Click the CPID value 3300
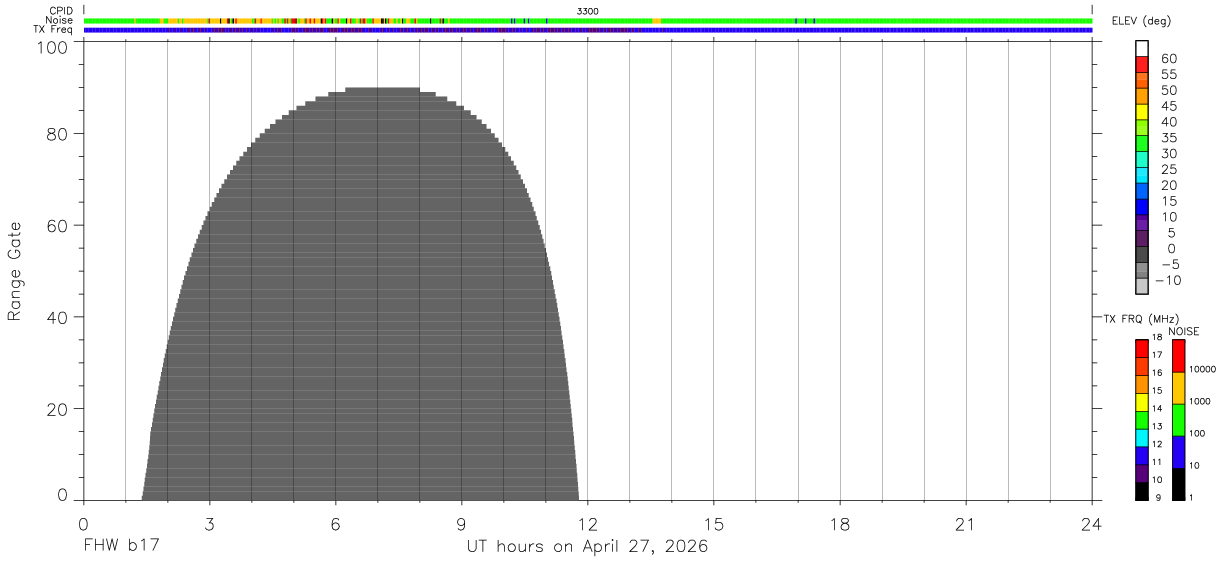Viewport: 1228px width, 567px height. pyautogui.click(x=588, y=11)
